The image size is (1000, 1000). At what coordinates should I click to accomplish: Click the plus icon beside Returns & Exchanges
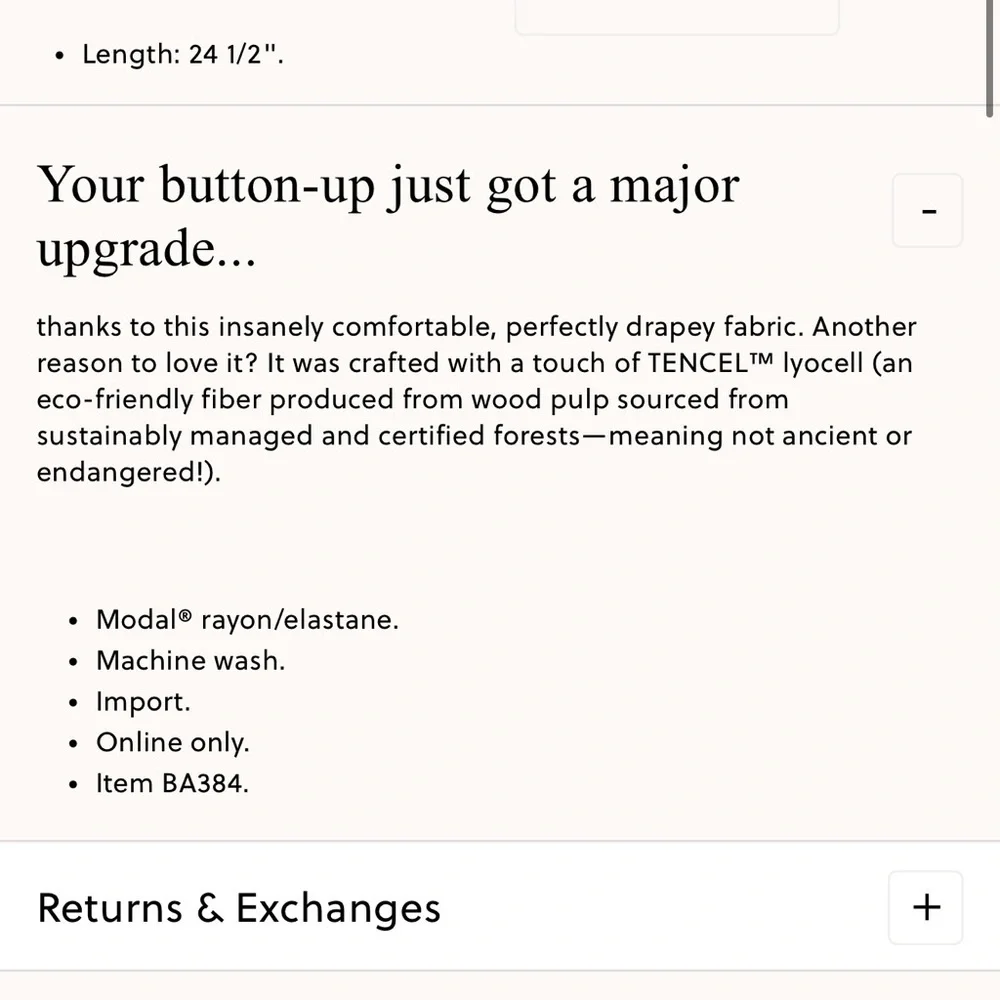tap(925, 908)
